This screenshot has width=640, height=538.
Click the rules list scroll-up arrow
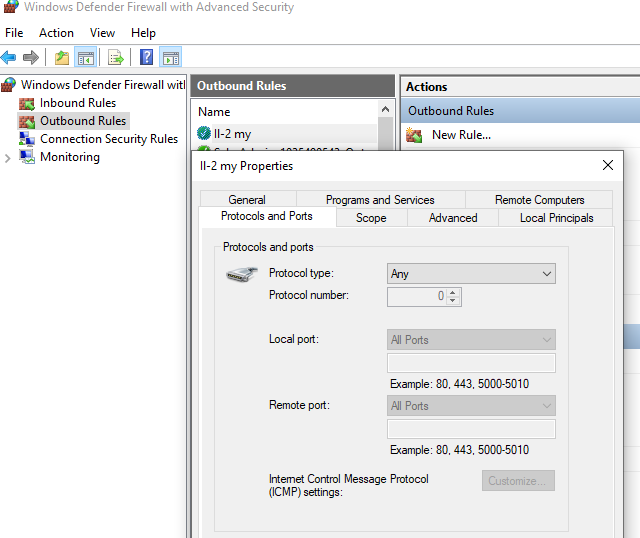pyautogui.click(x=385, y=109)
